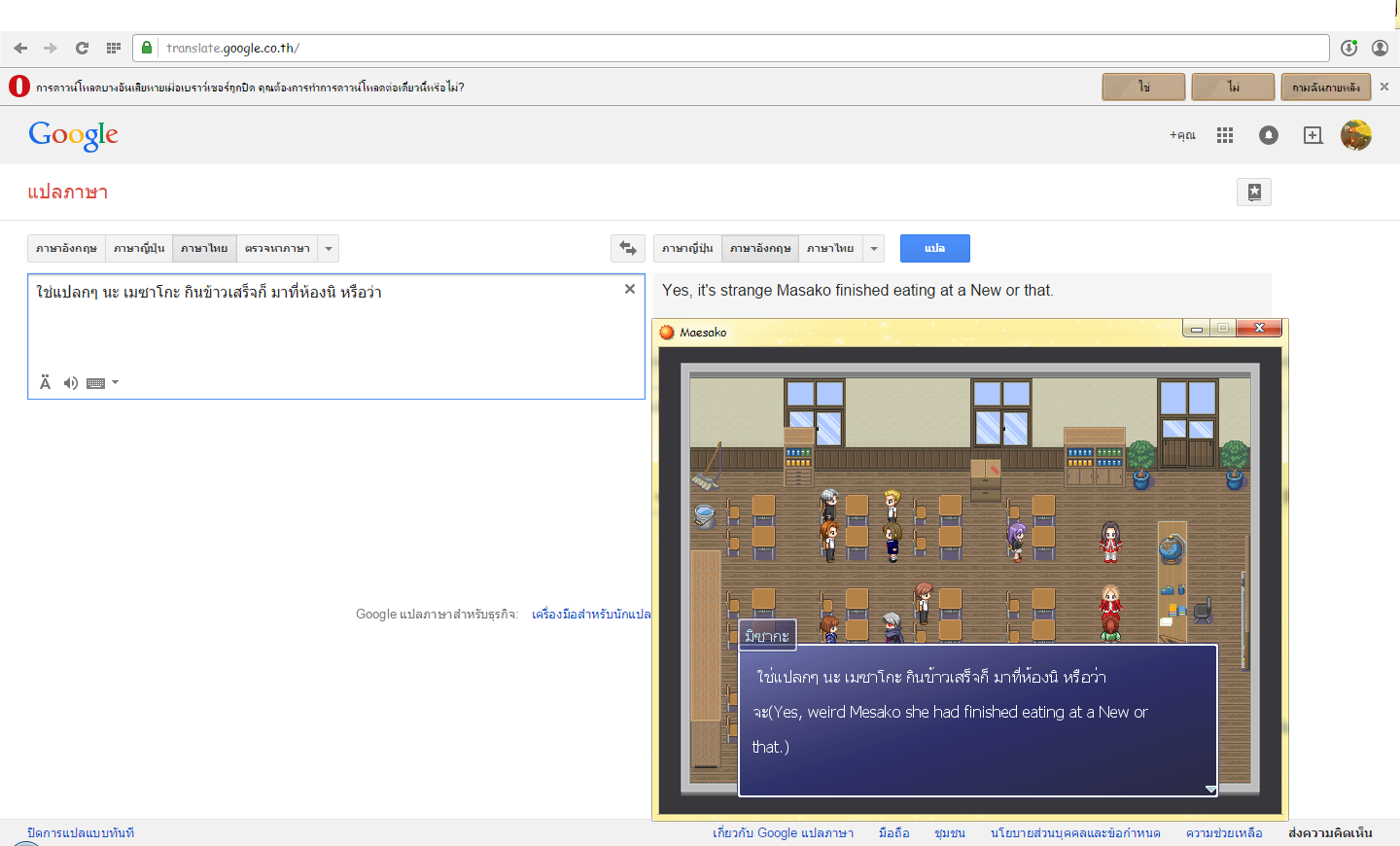
Task: Click ส่งความคิดเห็น feedback link
Action: tap(1330, 832)
